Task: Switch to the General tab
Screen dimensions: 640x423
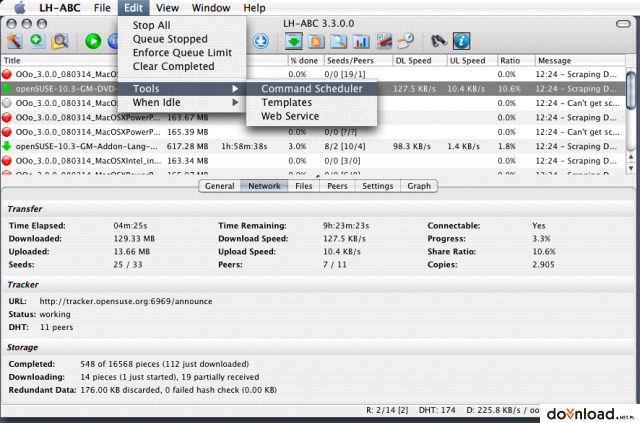Action: (220, 186)
